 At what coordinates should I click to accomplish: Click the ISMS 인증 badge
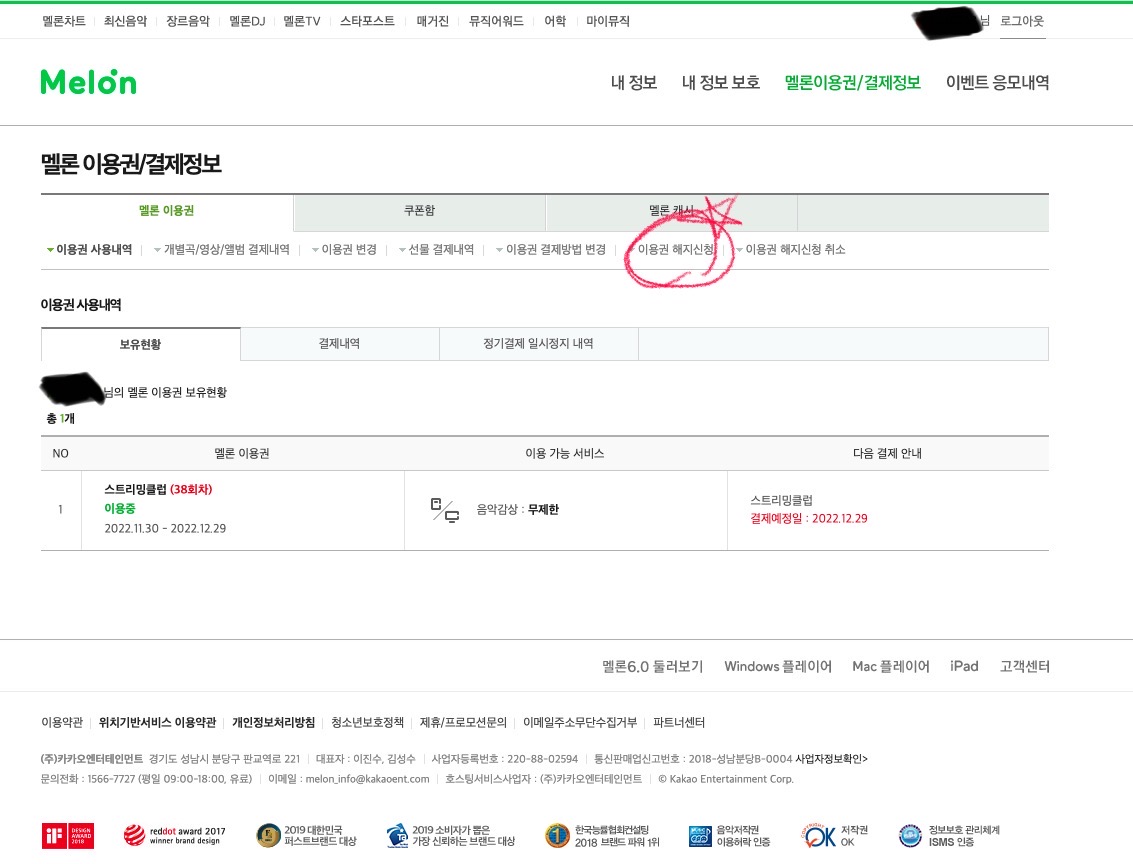click(x=949, y=836)
